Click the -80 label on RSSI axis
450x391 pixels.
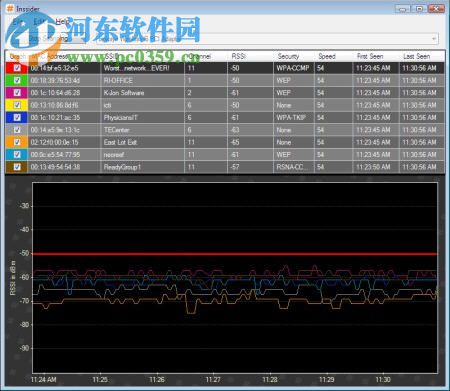[x=24, y=324]
